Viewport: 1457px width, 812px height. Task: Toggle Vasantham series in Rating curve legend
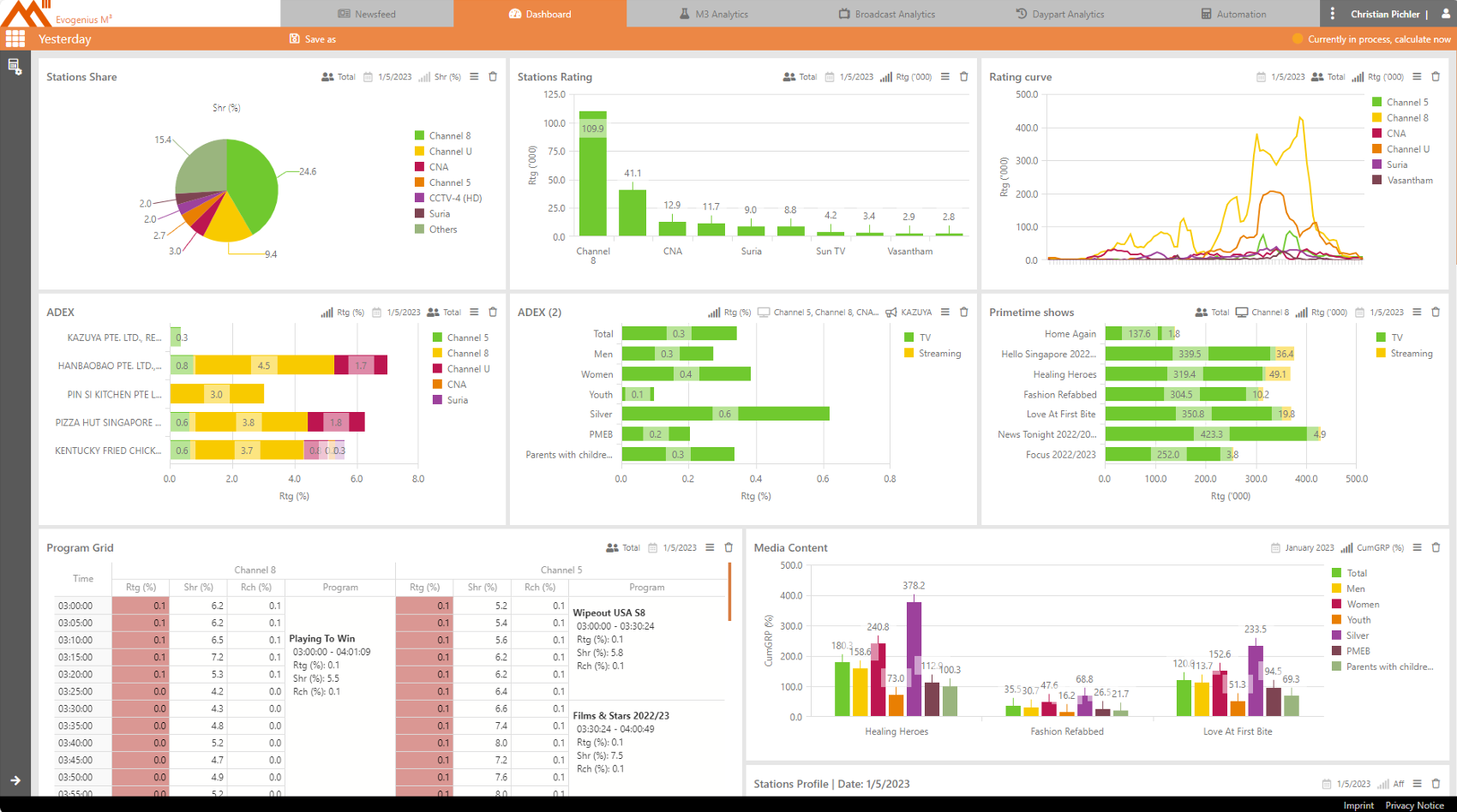(x=1402, y=180)
